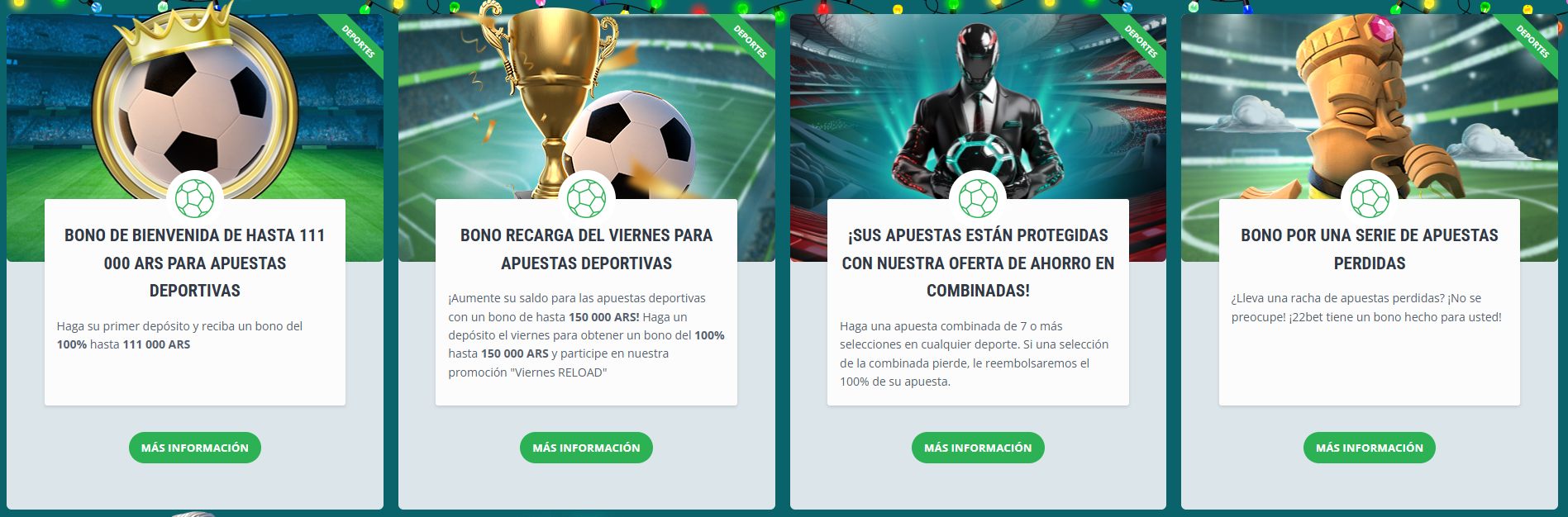Click DEPORTES ribbon on crowned soccer ball card
The image size is (1568, 517).
tap(358, 41)
